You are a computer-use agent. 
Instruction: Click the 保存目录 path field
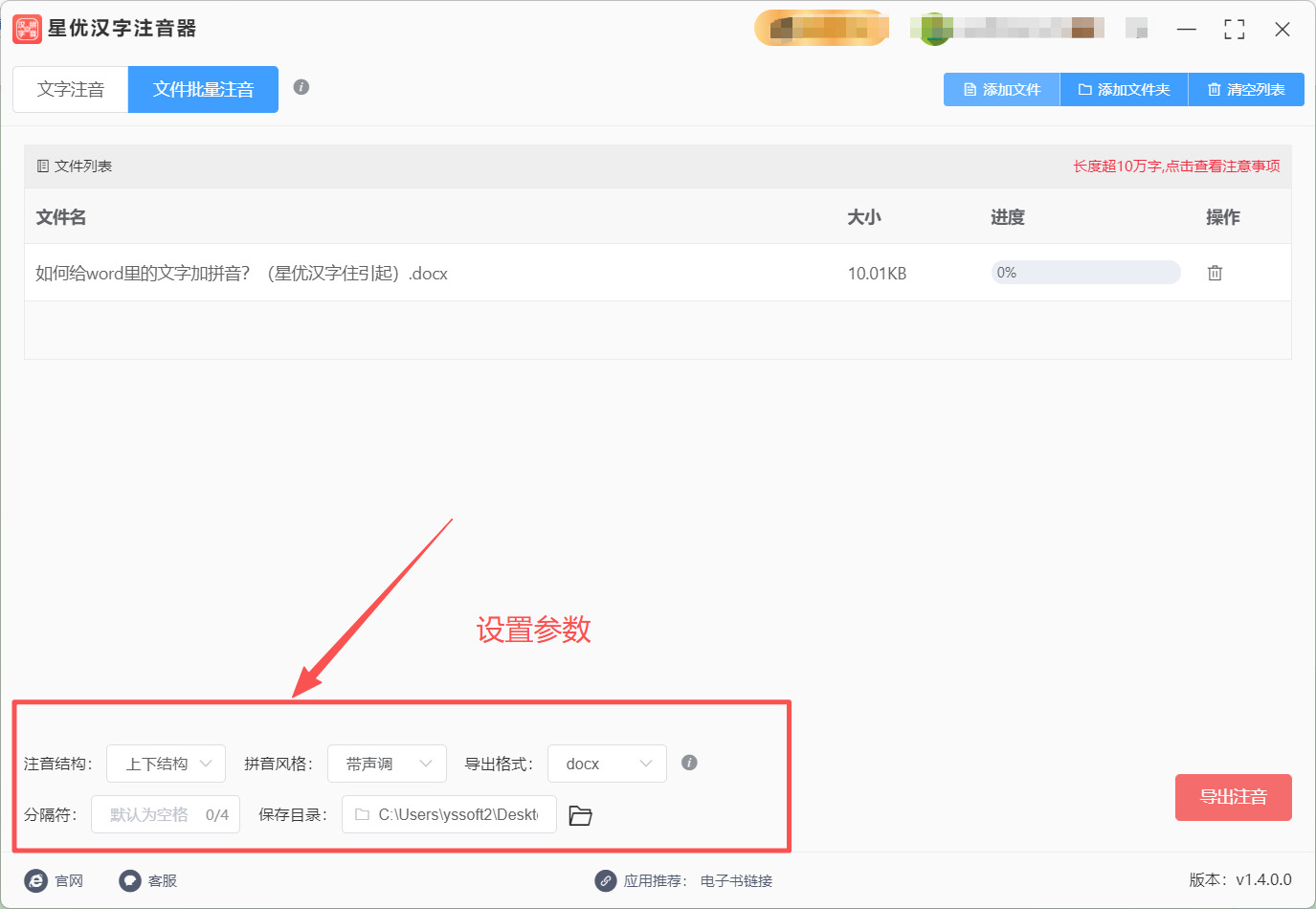point(449,814)
